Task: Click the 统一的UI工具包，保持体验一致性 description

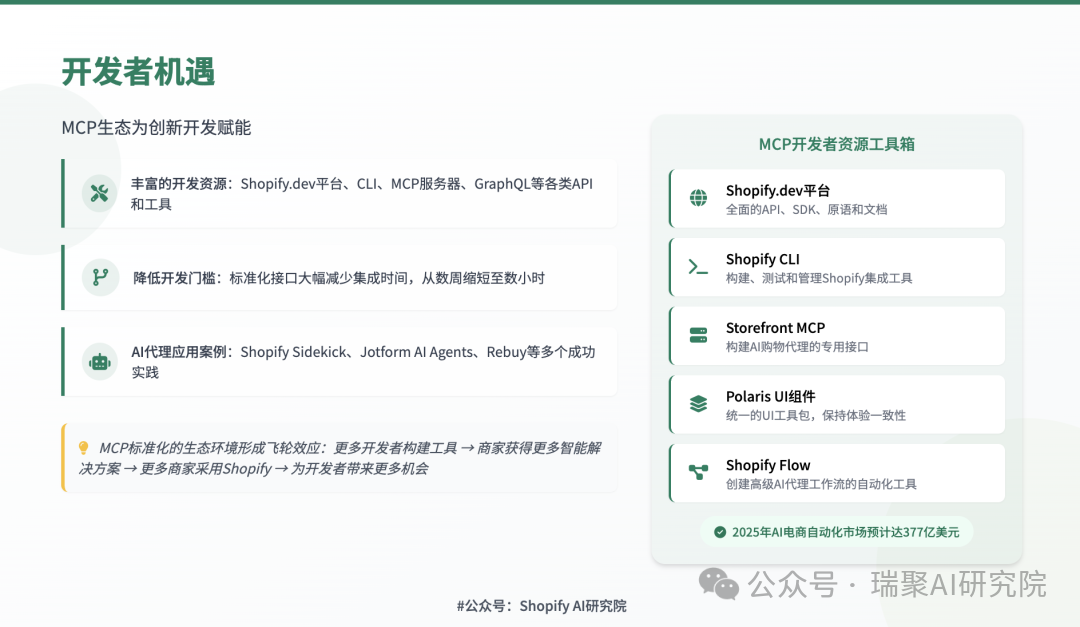Action: pos(816,415)
